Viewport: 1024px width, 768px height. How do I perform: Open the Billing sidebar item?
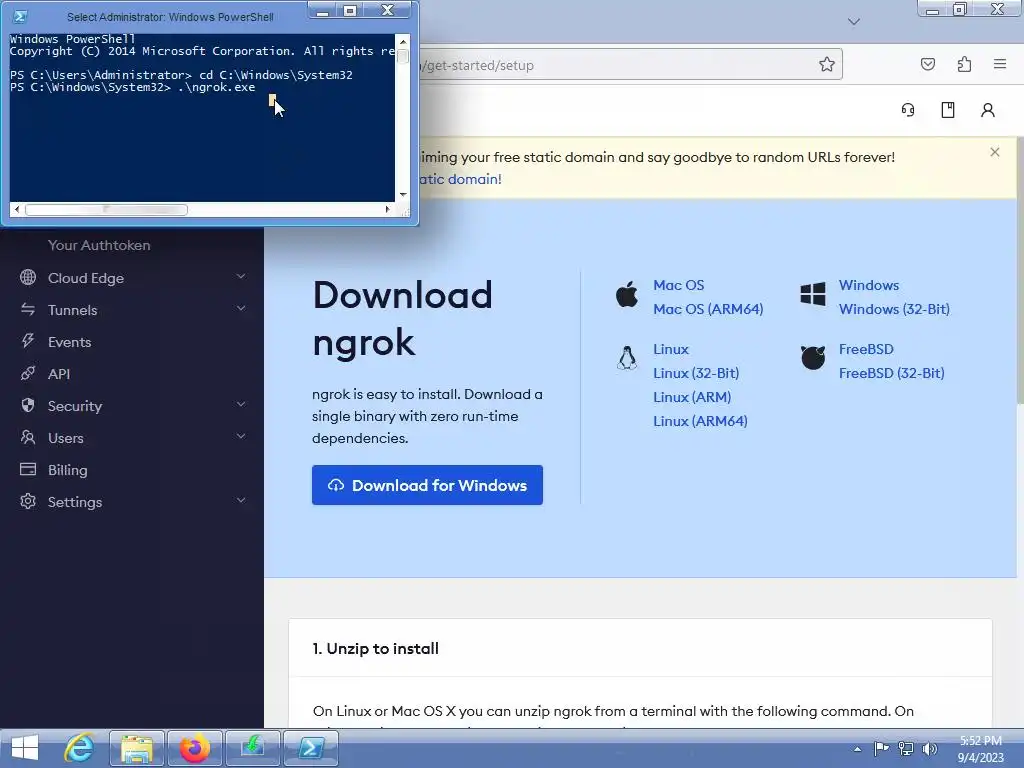[x=67, y=470]
